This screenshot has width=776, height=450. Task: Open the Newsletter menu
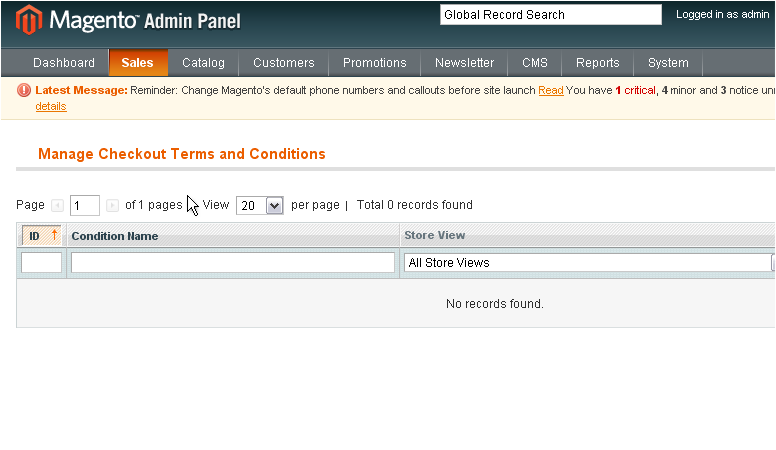(x=464, y=63)
